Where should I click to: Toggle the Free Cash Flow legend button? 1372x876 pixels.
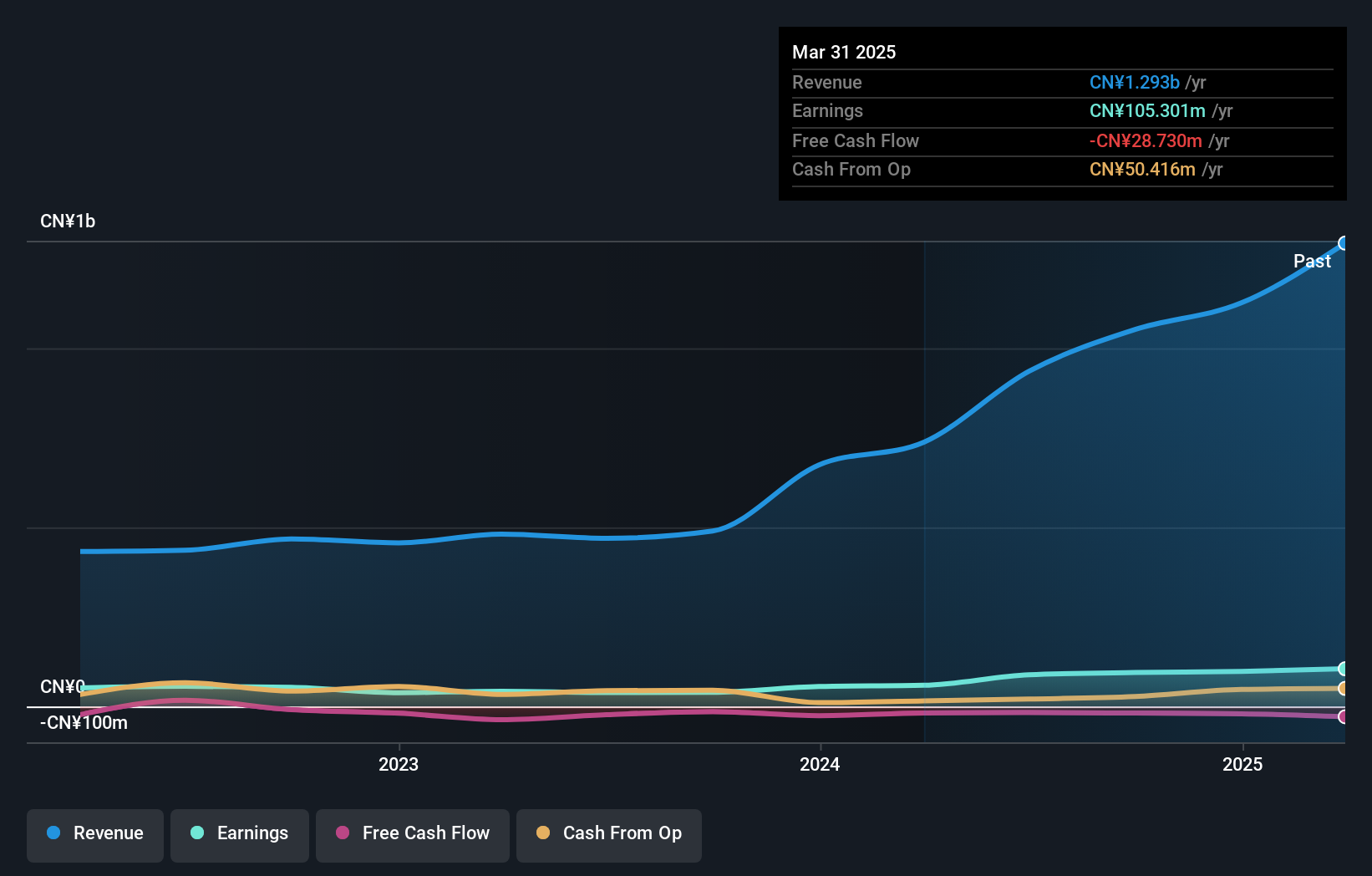(x=413, y=835)
